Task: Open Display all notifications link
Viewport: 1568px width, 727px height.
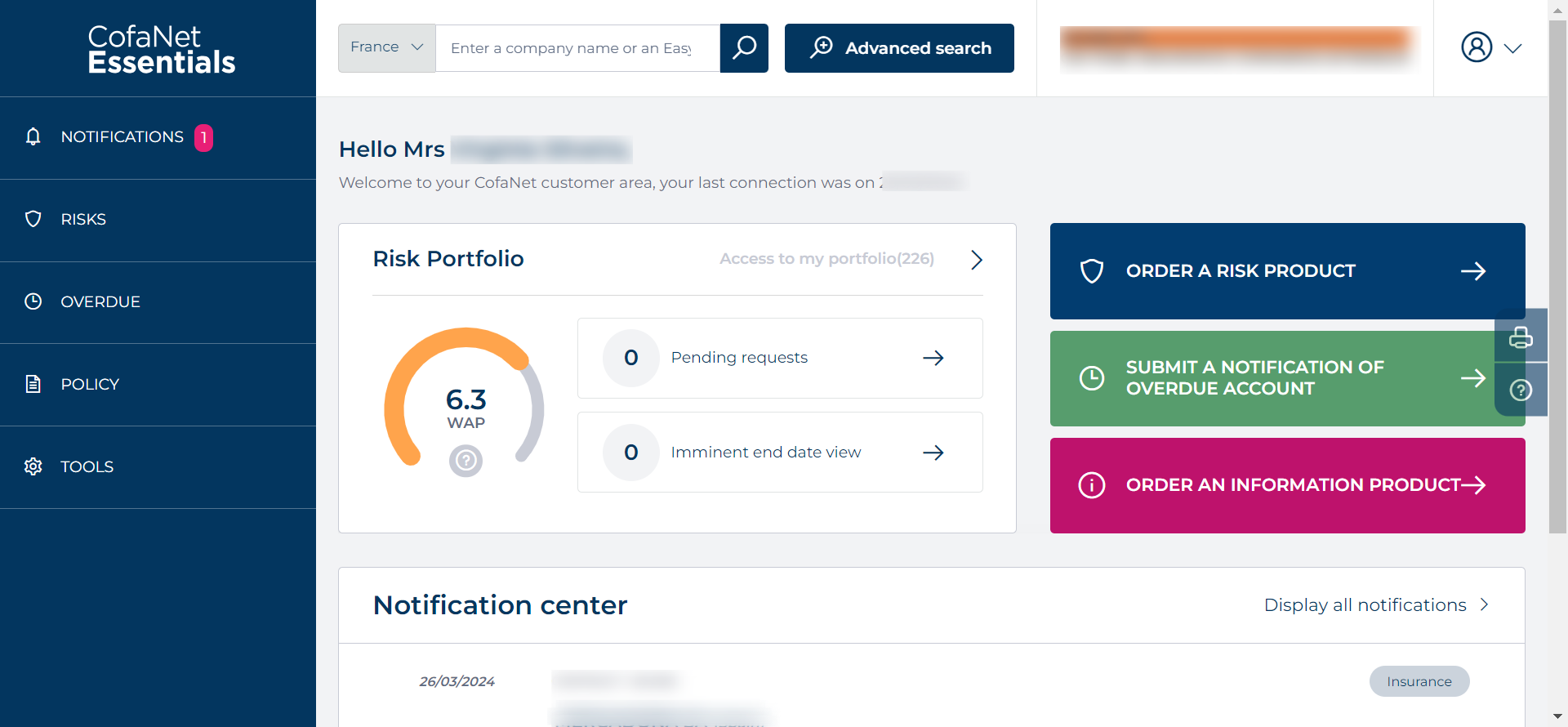Action: point(1375,605)
